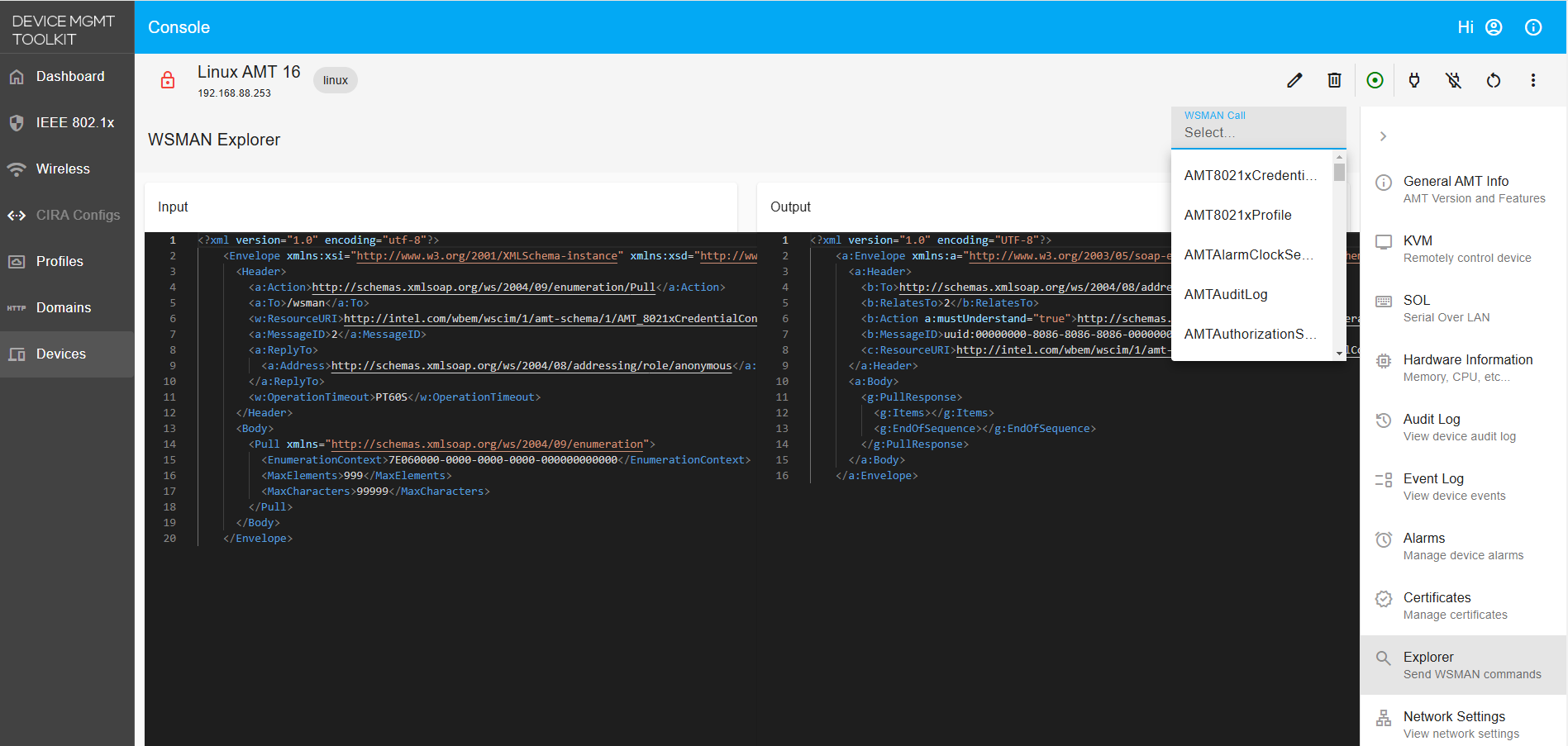Click the crossed-out plug disconnect icon
The width and height of the screenshot is (1568, 746).
[x=1453, y=80]
